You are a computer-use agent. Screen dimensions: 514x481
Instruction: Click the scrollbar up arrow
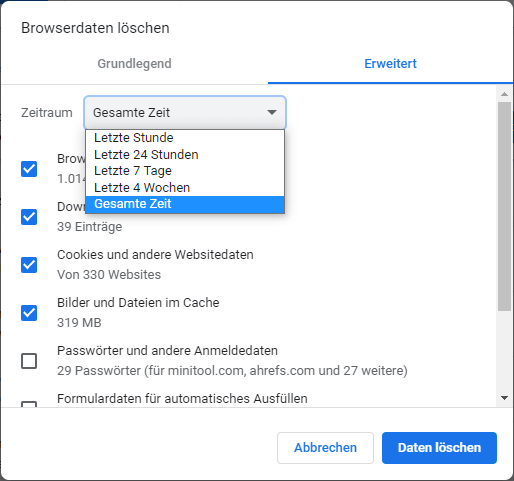coord(504,94)
